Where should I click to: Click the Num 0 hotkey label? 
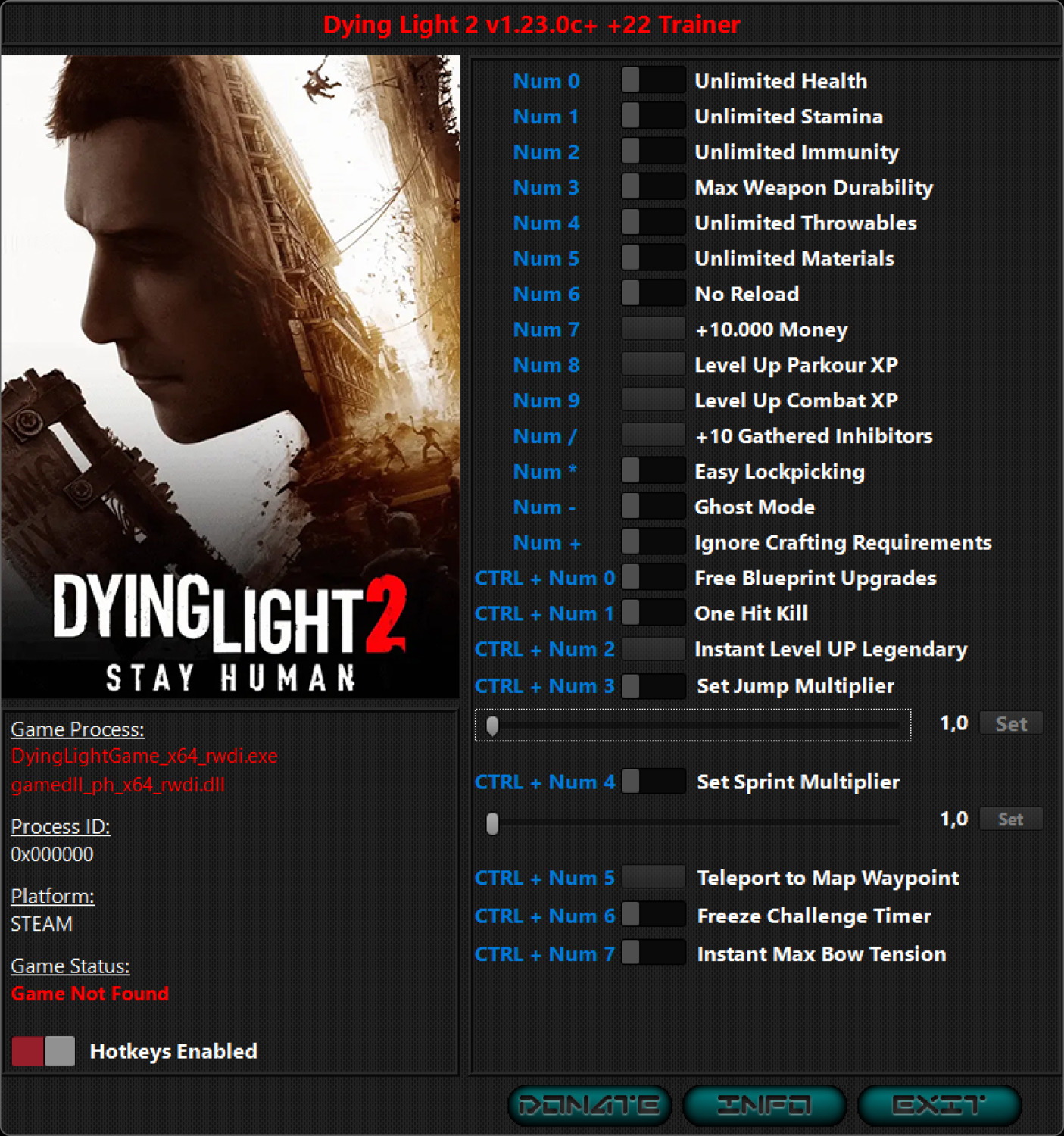coord(546,81)
